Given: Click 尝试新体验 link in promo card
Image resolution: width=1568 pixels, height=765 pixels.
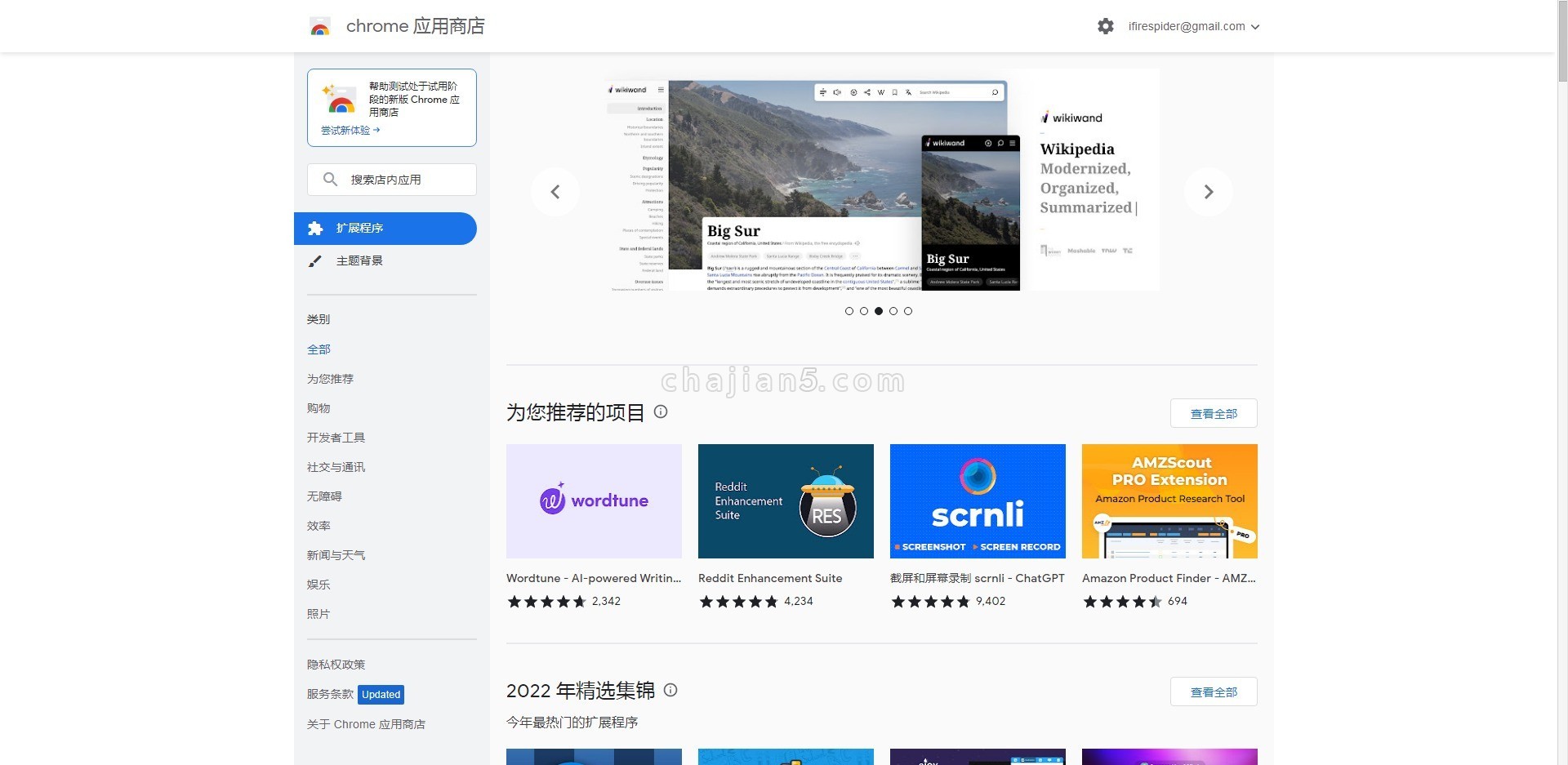Looking at the screenshot, I should pyautogui.click(x=350, y=131).
